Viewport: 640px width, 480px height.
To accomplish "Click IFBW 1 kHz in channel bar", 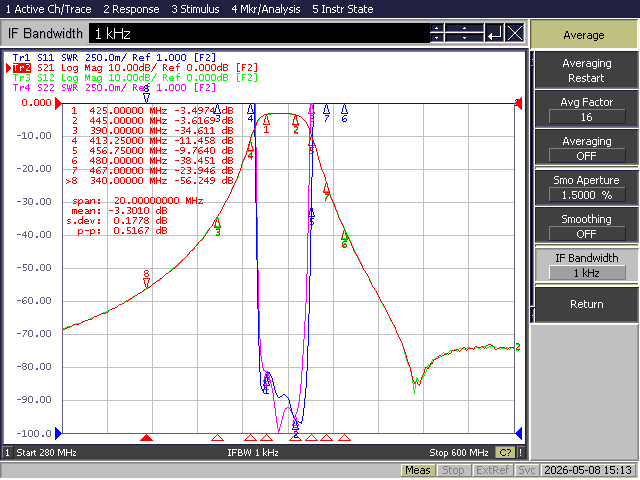I will point(253,453).
